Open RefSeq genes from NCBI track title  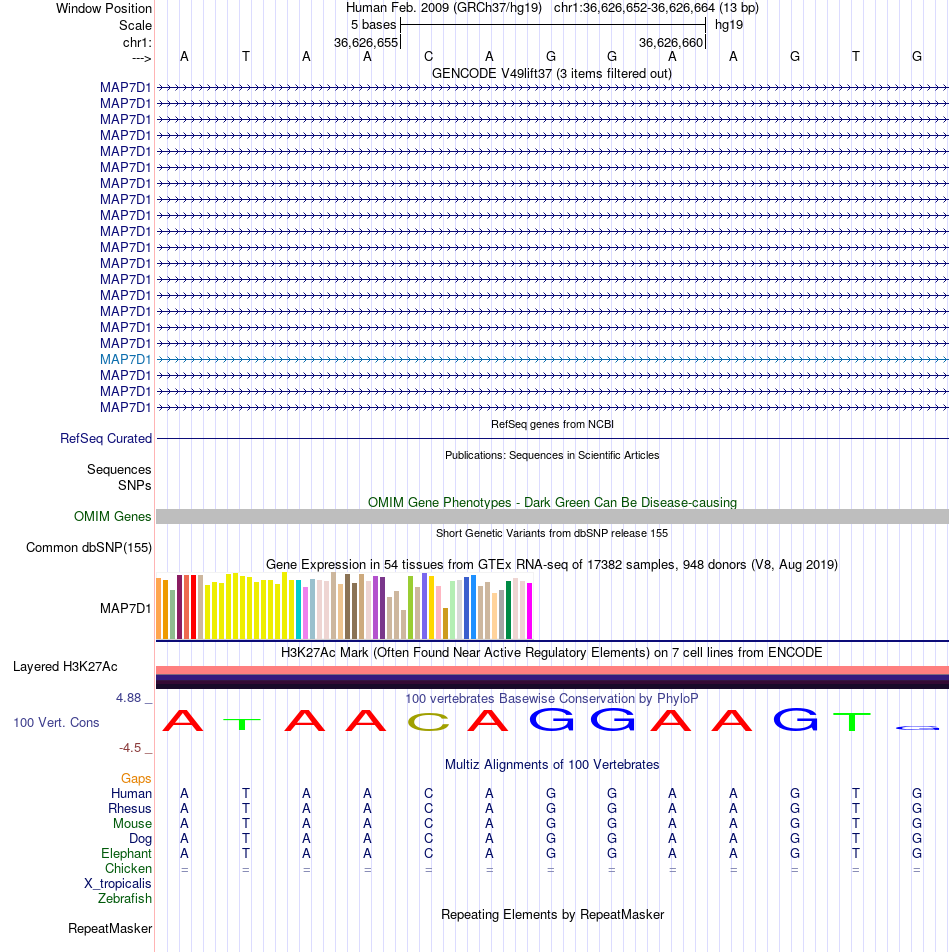tap(552, 424)
